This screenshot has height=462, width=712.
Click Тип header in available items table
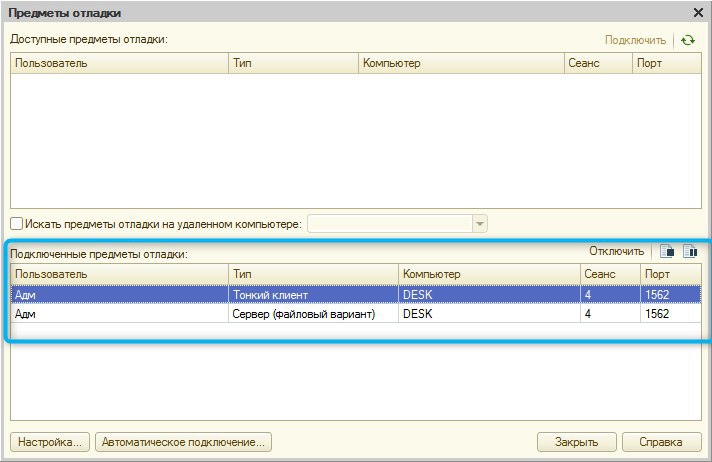pyautogui.click(x=293, y=63)
